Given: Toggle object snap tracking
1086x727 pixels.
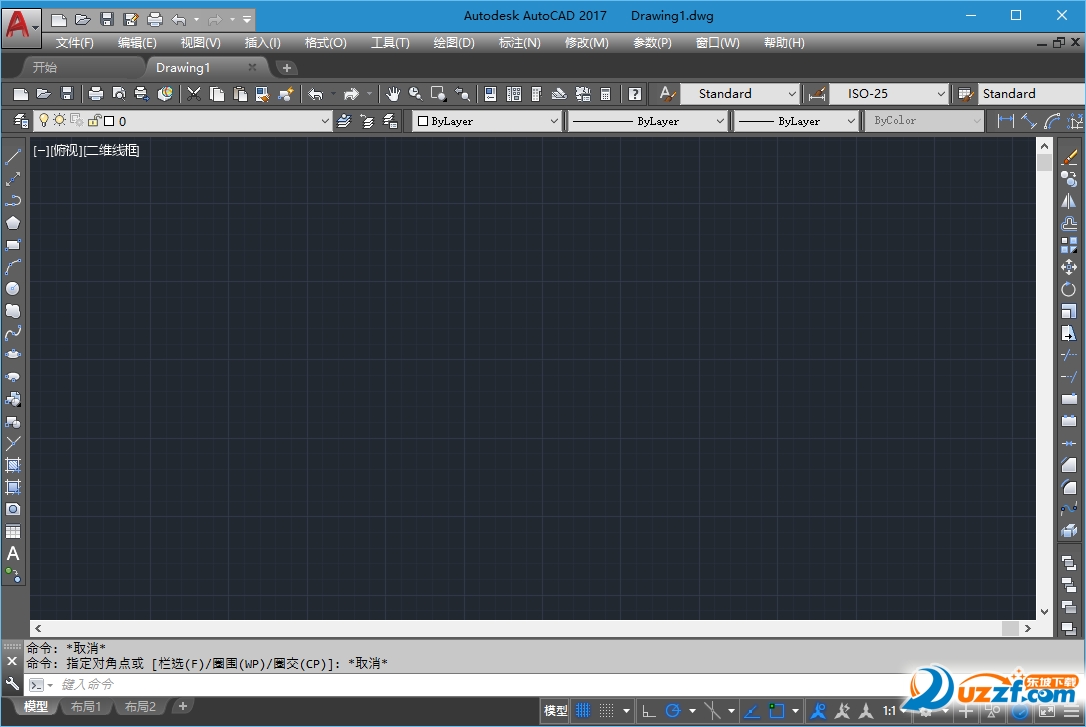Looking at the screenshot, I should [751, 710].
